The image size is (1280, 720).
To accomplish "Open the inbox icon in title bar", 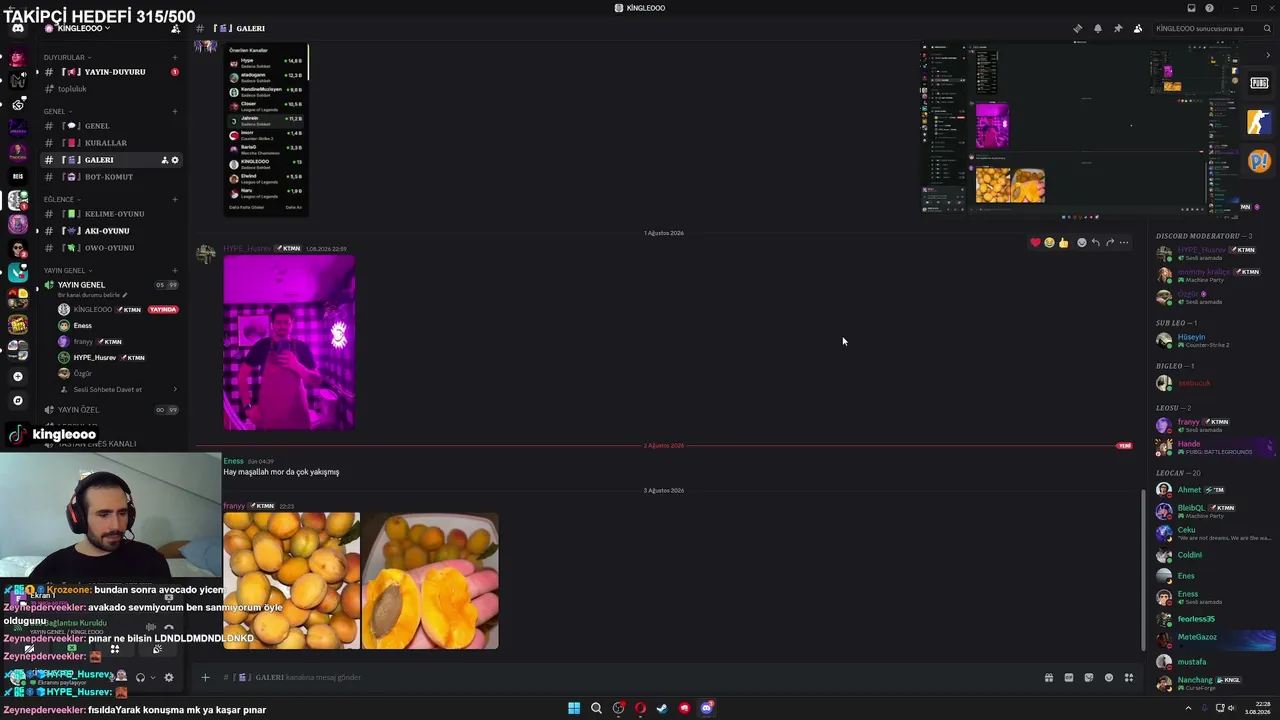I will (1191, 8).
